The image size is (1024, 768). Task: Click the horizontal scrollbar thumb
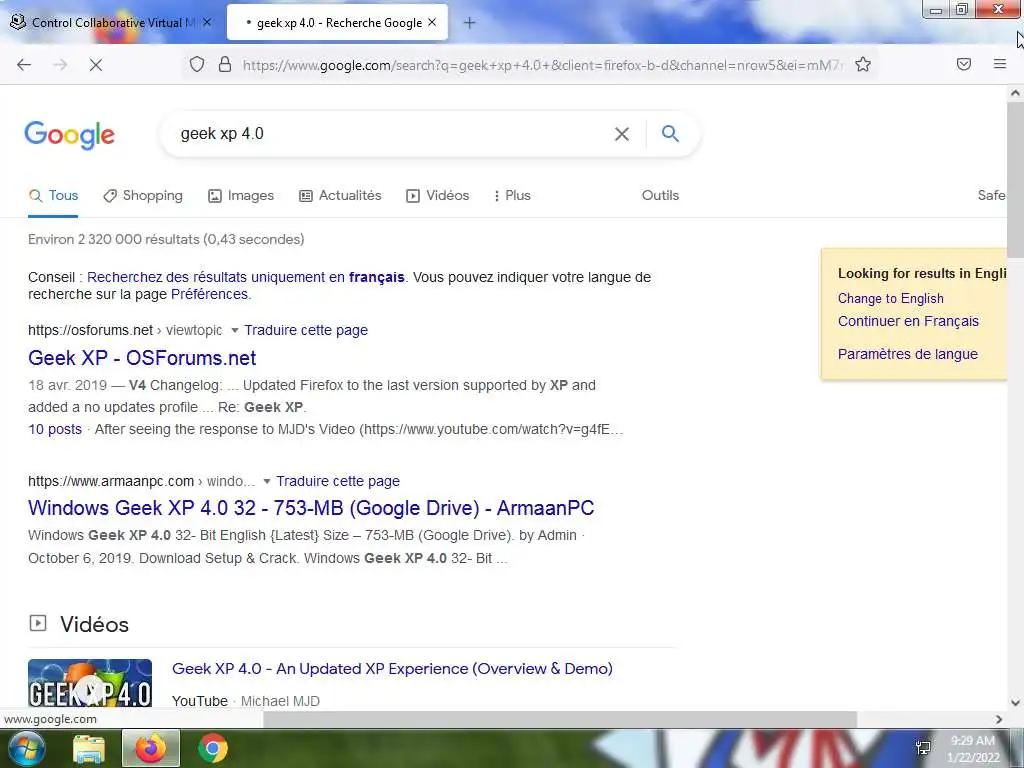560,719
